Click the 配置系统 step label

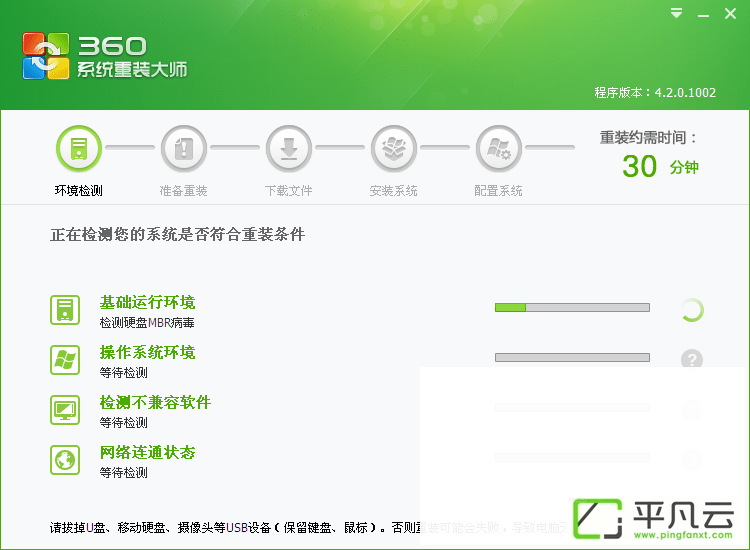[x=499, y=191]
